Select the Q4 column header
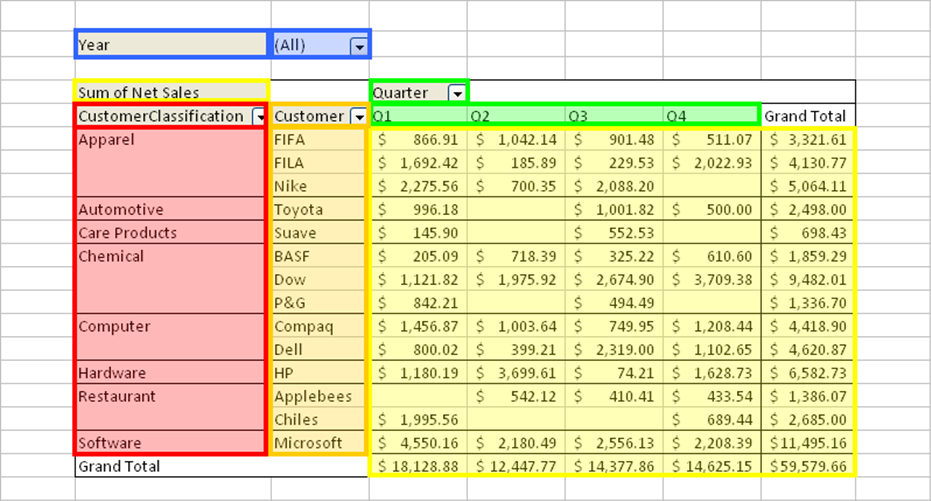The image size is (931, 501). click(x=711, y=116)
